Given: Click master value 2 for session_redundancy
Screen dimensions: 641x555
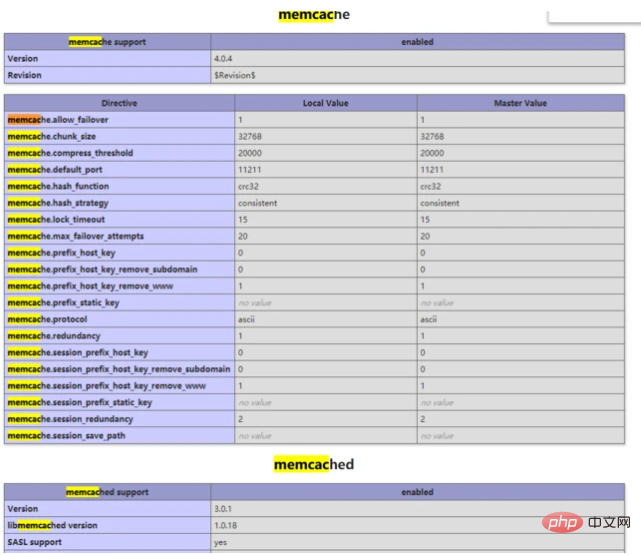Looking at the screenshot, I should point(423,419).
